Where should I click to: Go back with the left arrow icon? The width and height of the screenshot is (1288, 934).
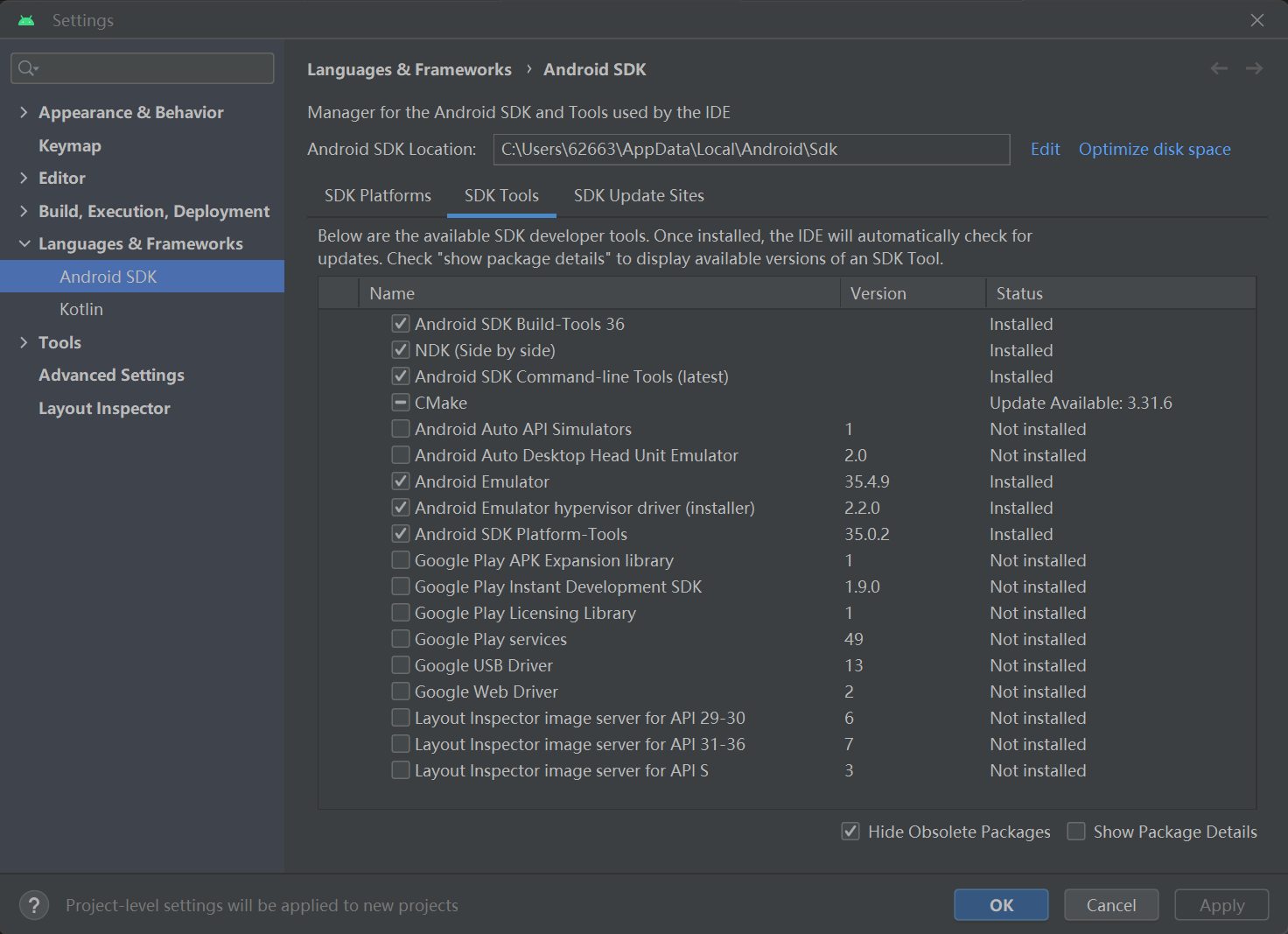1219,68
